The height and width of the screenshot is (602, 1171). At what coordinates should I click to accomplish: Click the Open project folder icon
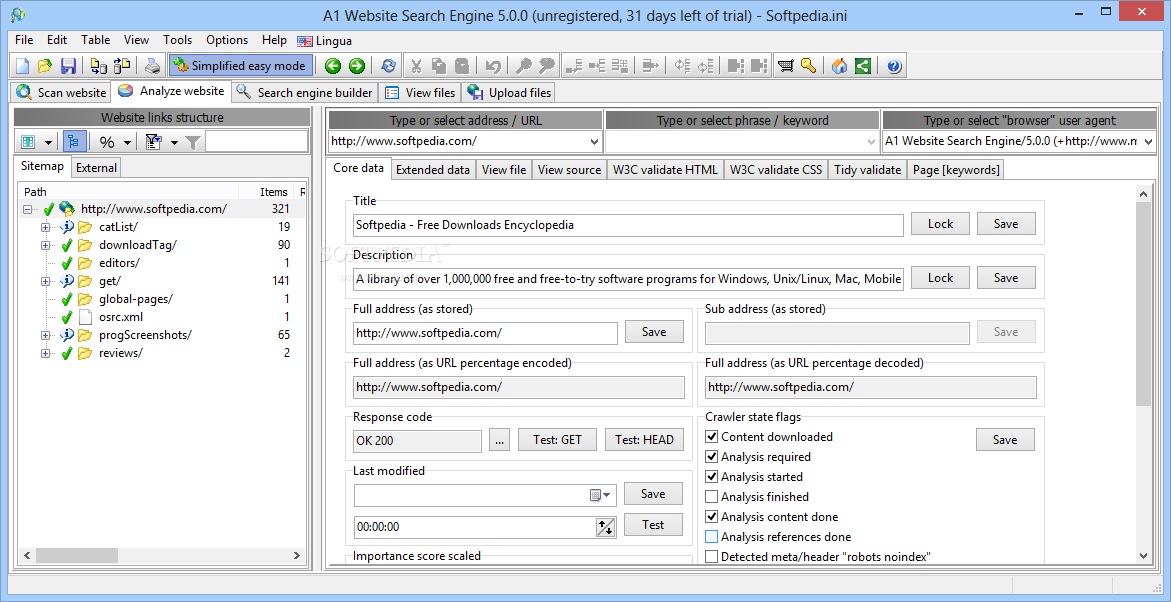point(45,66)
